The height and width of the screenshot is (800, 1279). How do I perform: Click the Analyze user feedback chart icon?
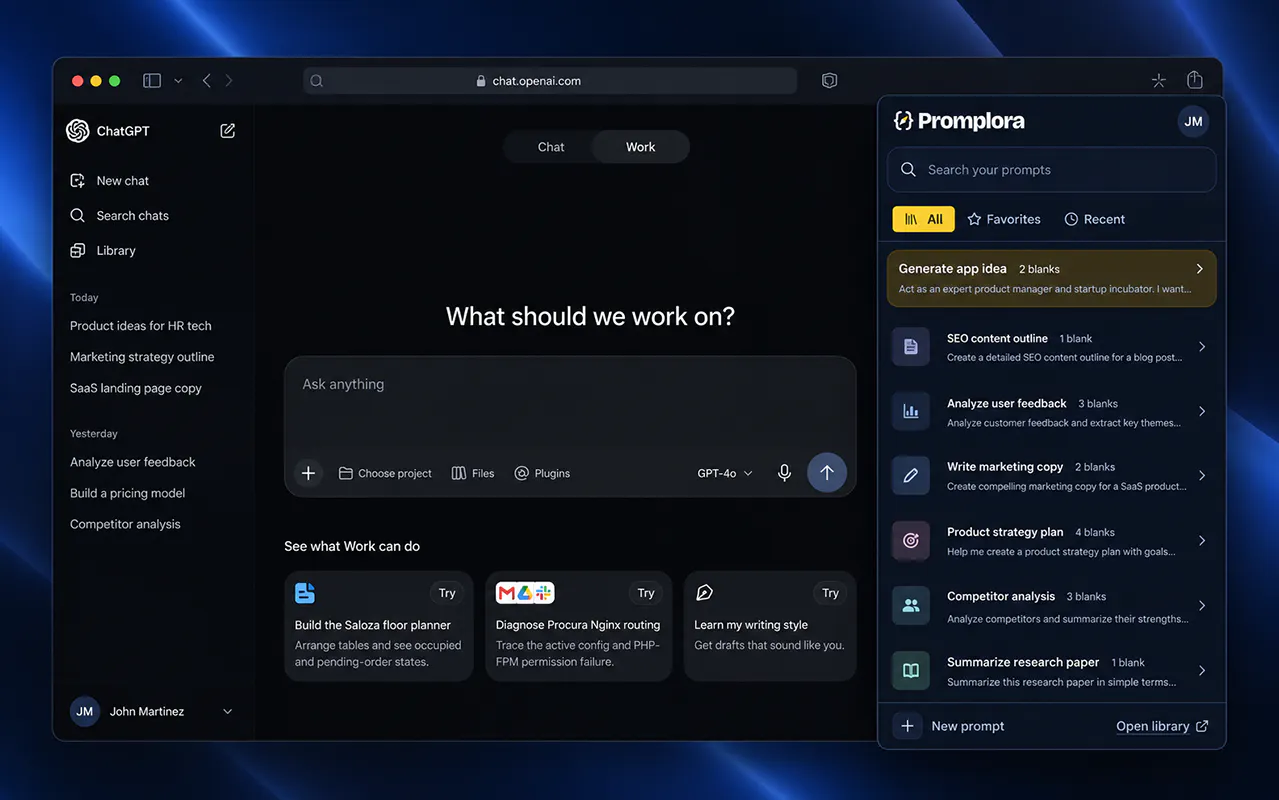[x=911, y=411]
